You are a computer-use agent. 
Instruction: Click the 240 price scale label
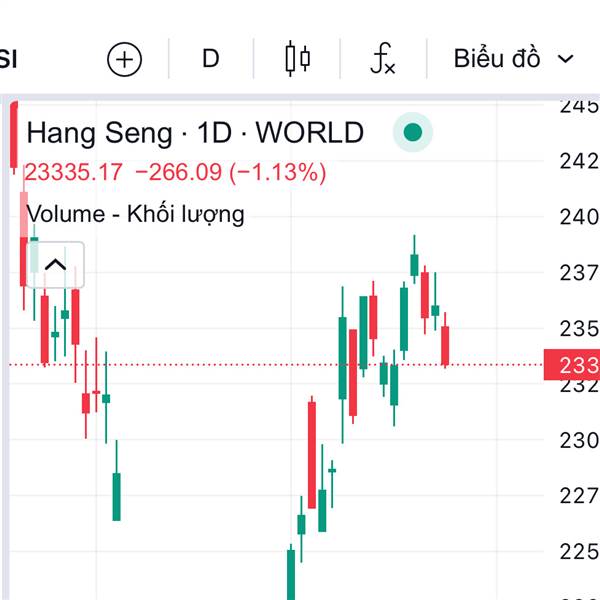579,217
